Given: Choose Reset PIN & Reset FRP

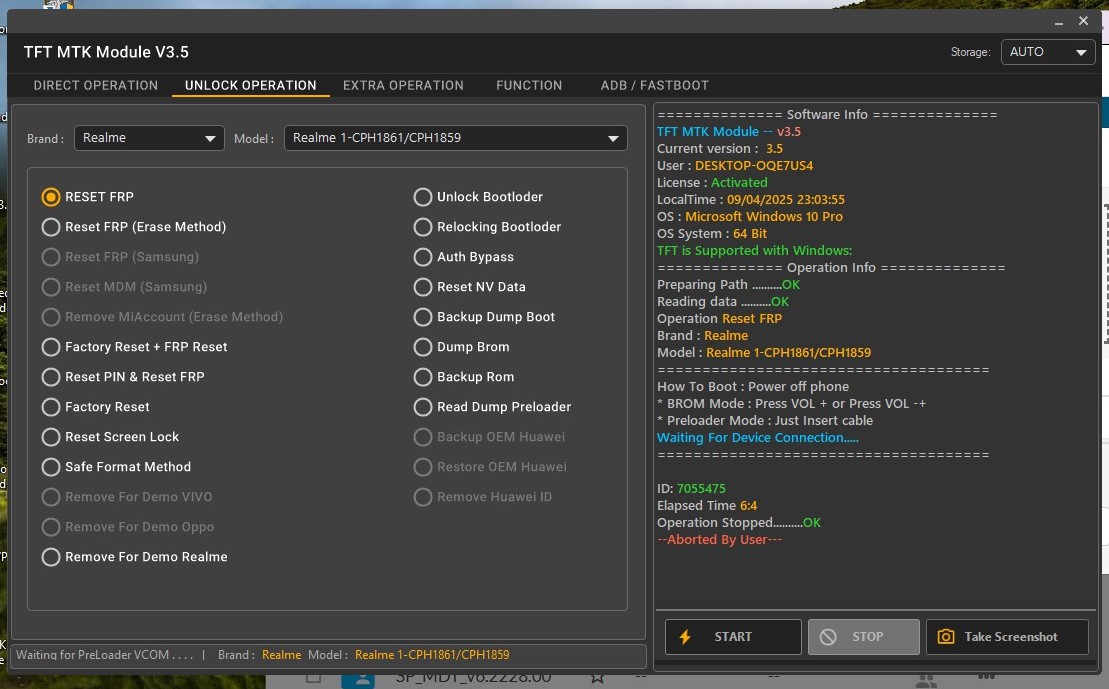Looking at the screenshot, I should coord(50,377).
